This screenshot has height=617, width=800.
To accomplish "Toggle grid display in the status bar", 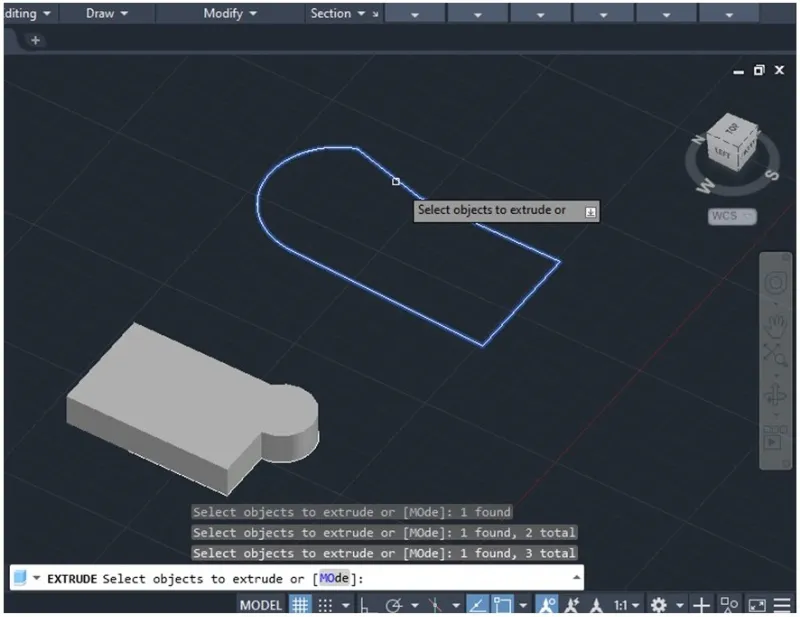I will tap(298, 605).
